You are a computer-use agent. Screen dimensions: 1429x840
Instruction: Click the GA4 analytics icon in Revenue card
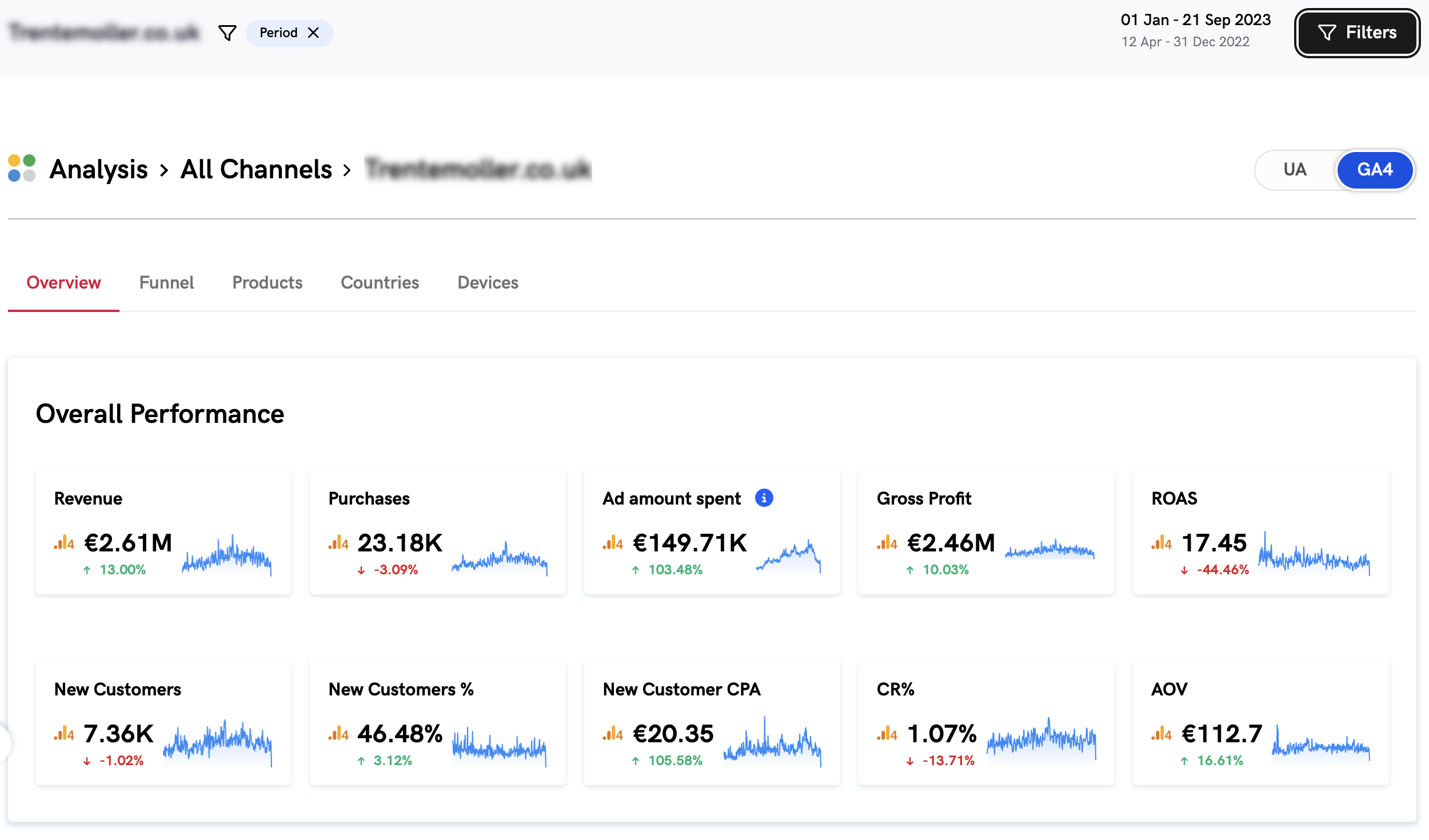(64, 543)
